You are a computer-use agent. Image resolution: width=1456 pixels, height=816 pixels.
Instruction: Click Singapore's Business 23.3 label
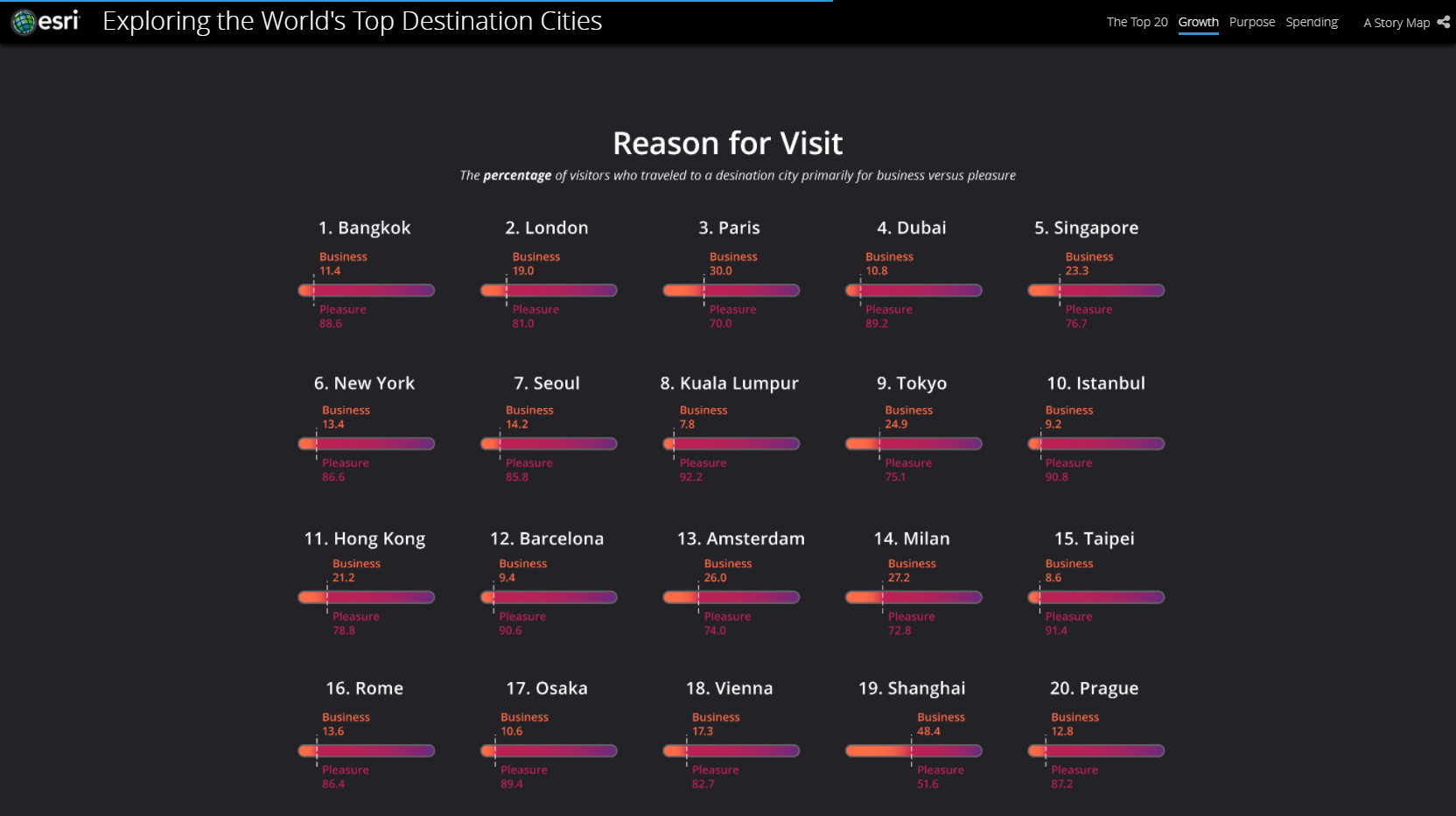click(1088, 264)
